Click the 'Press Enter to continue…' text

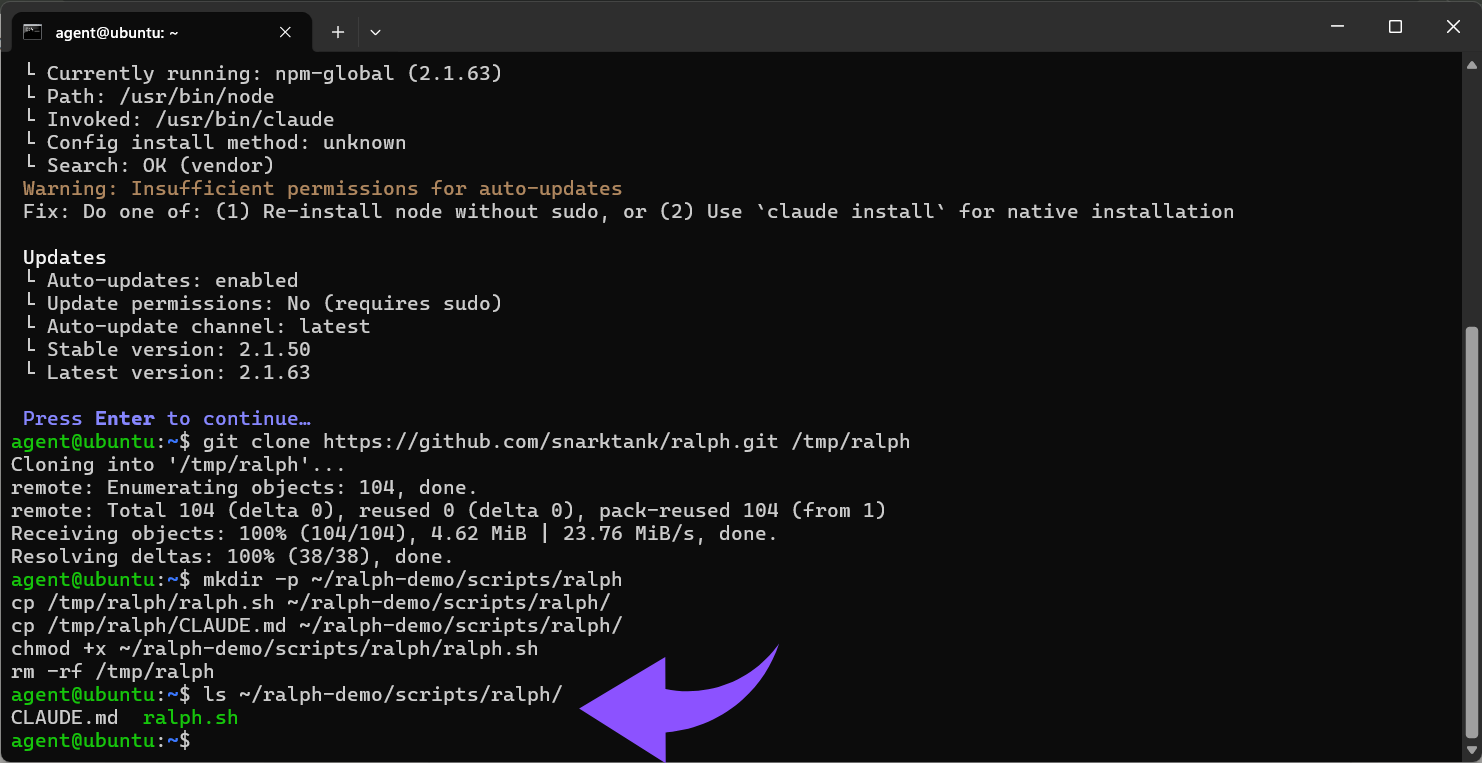[166, 418]
